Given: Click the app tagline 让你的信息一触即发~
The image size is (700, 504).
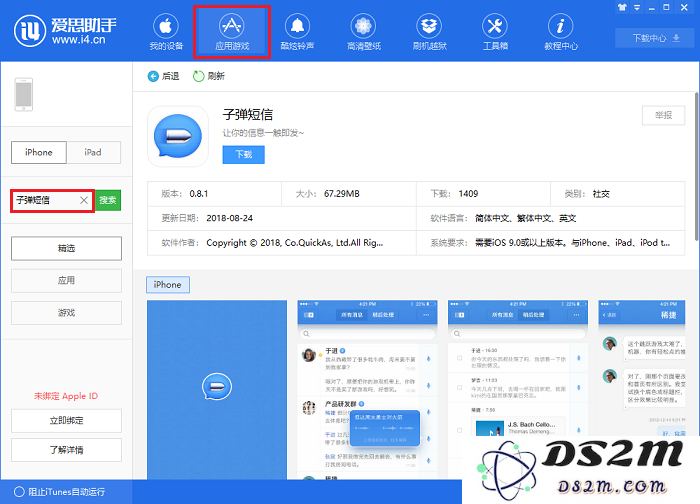Looking at the screenshot, I should click(263, 133).
